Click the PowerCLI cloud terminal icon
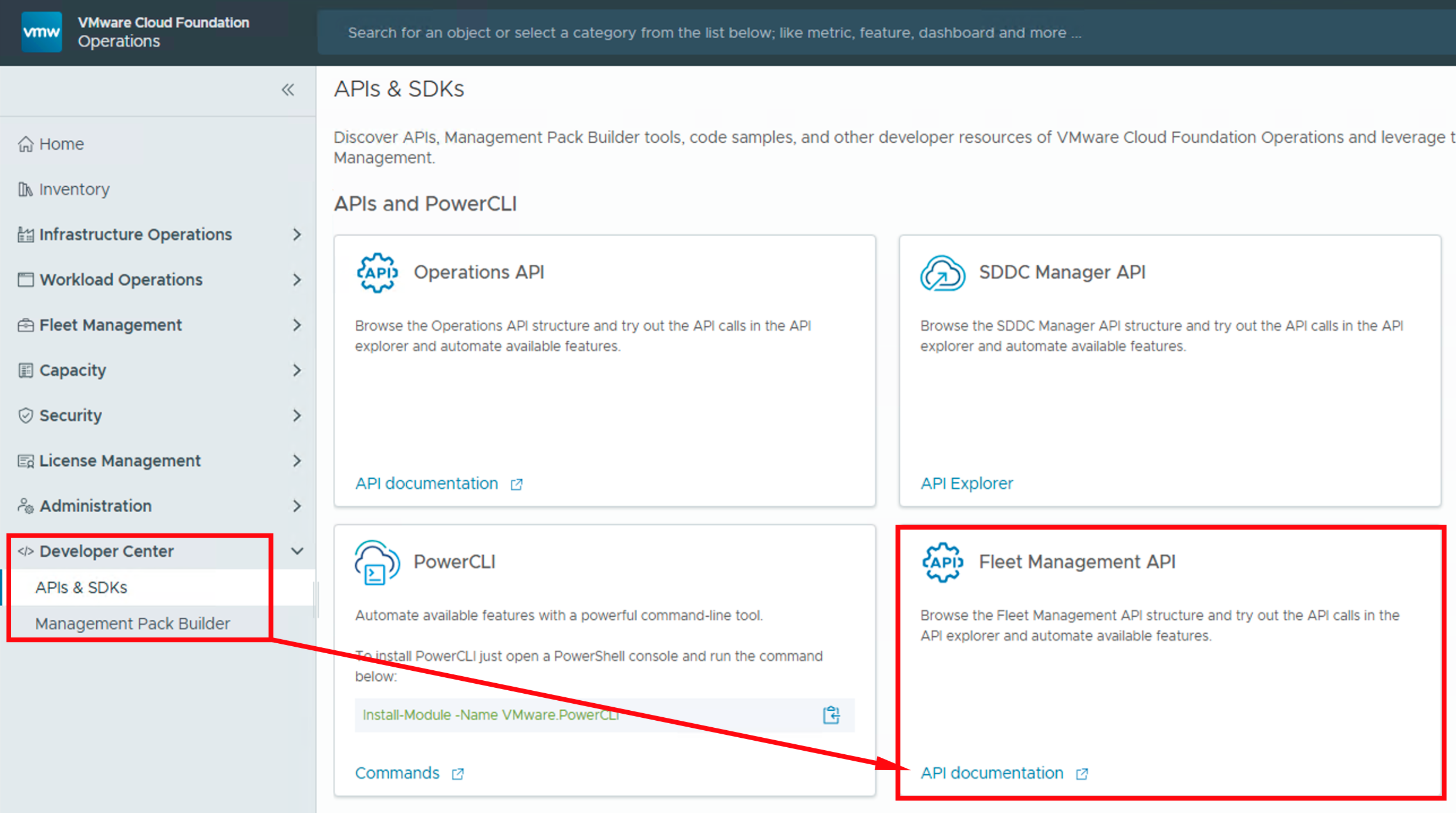The image size is (1456, 813). coord(377,563)
